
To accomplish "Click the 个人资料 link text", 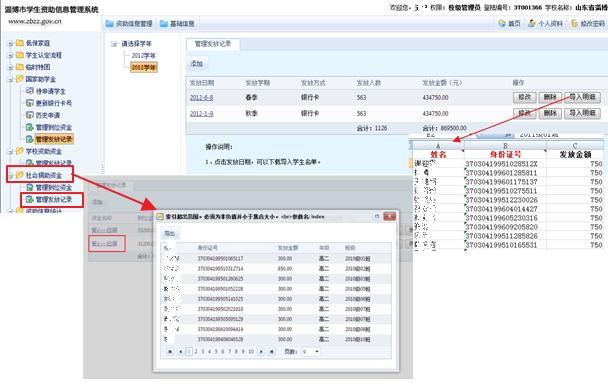I will [x=550, y=24].
